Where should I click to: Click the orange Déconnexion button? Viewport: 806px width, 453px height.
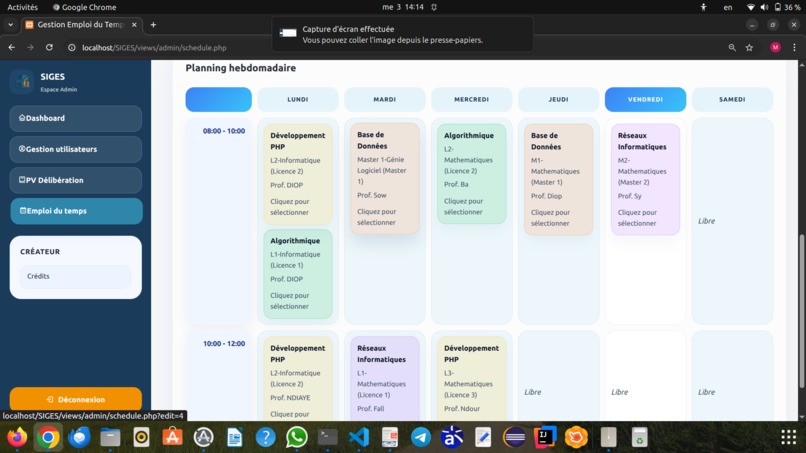(x=76, y=399)
